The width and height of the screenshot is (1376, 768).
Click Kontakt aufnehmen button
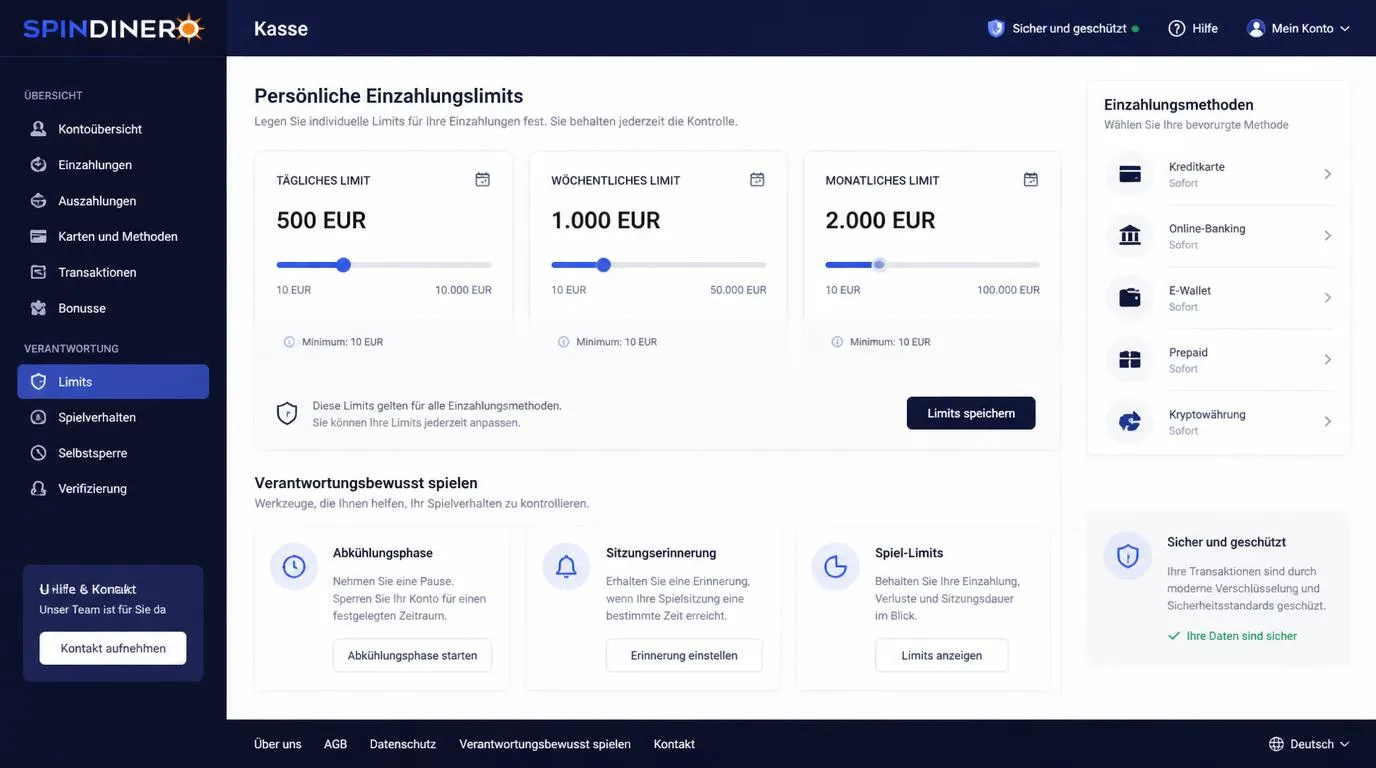click(x=113, y=648)
